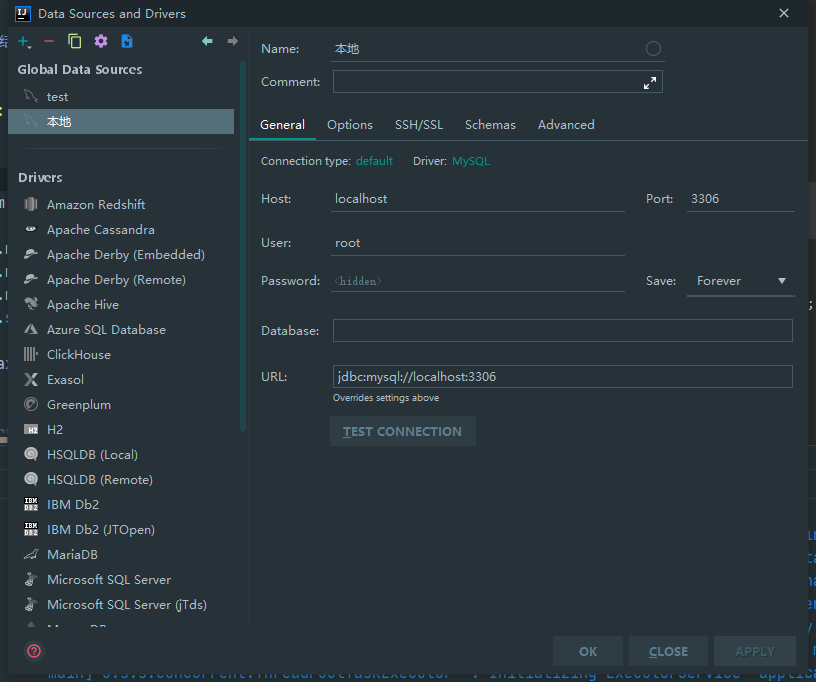The image size is (816, 682).
Task: Select MariaDB in the Drivers list
Action: pos(75,554)
